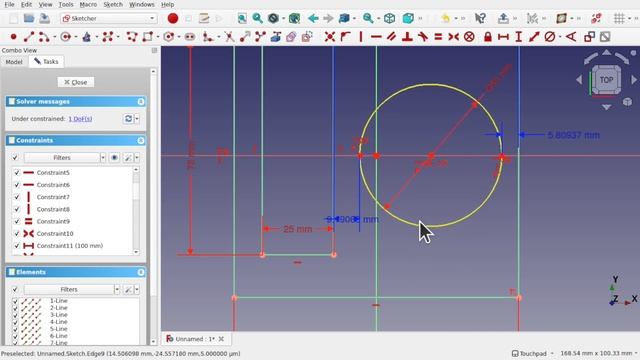The height and width of the screenshot is (360, 640).
Task: Select the Create regular polygon tool
Action: pos(169,37)
